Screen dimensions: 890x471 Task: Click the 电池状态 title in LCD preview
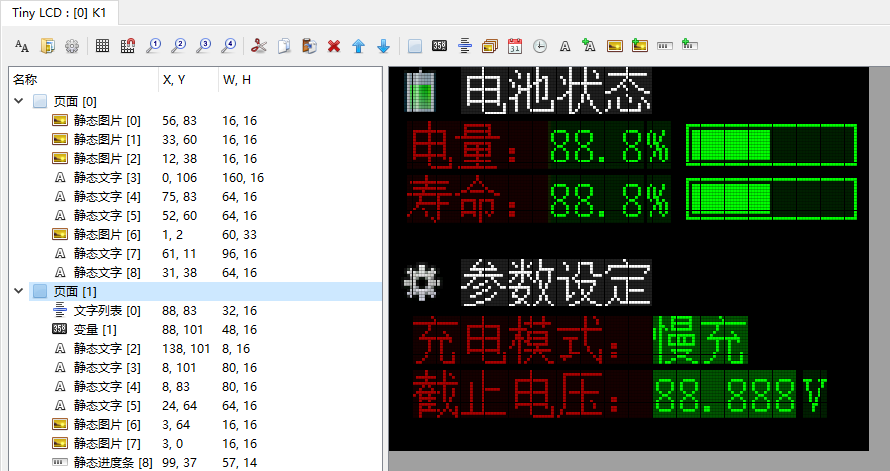556,91
